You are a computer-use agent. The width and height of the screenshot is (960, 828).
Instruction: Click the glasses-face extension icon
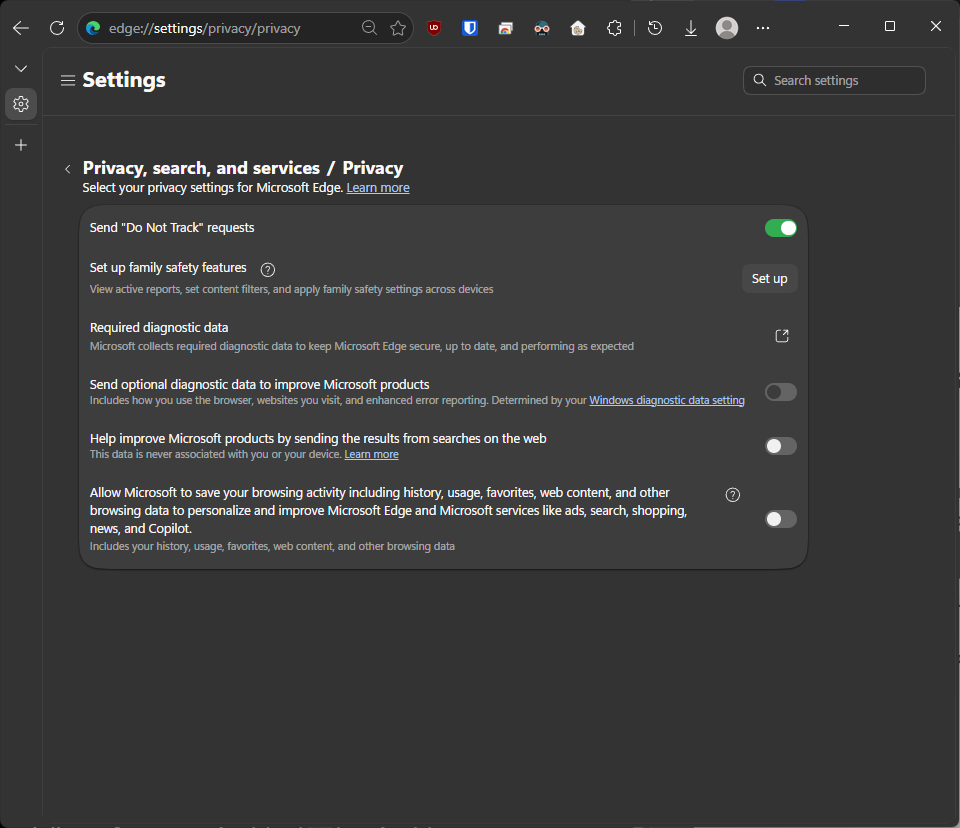pos(542,28)
